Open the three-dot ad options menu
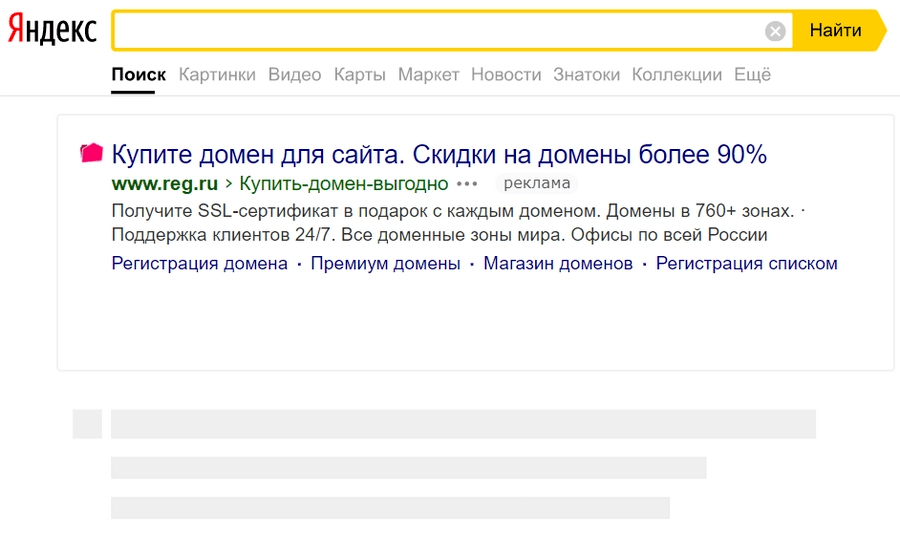The width and height of the screenshot is (900, 534). point(467,184)
